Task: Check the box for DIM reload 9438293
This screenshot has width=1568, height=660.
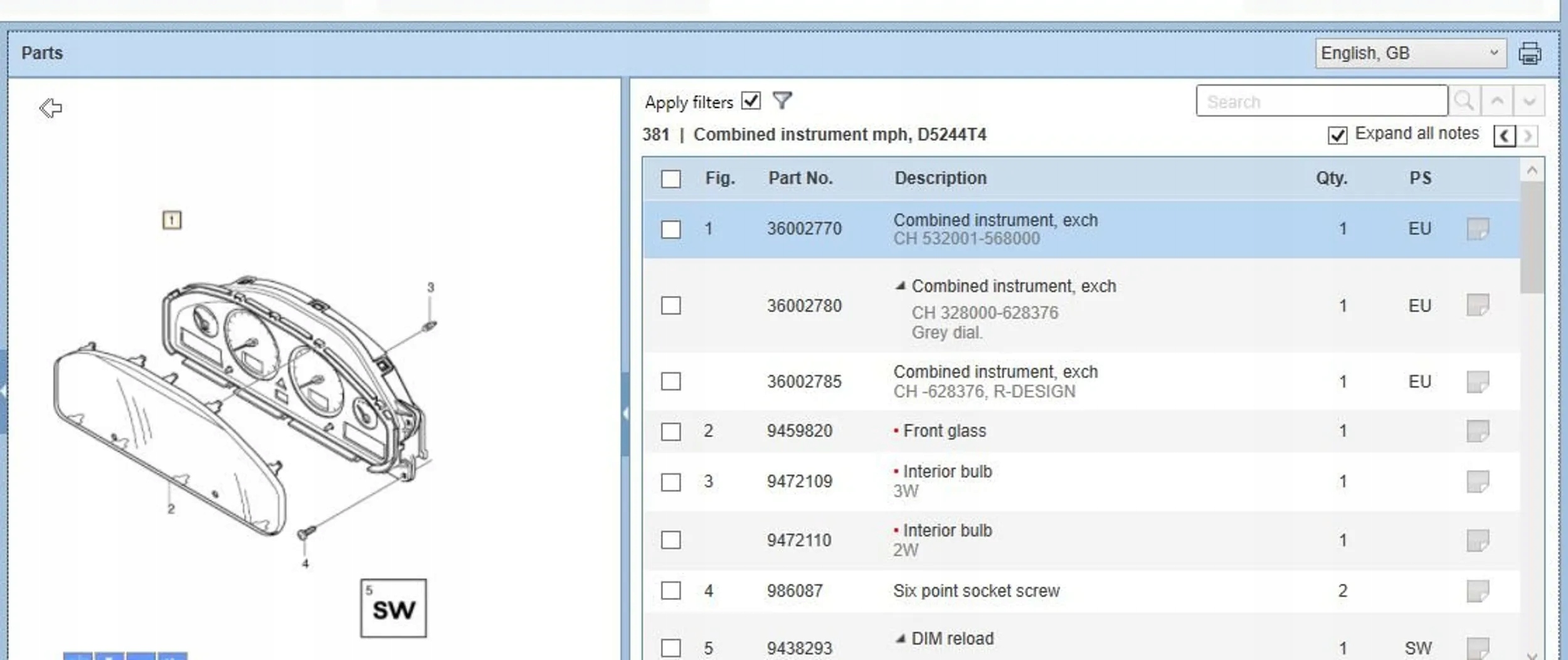Action: [670, 648]
